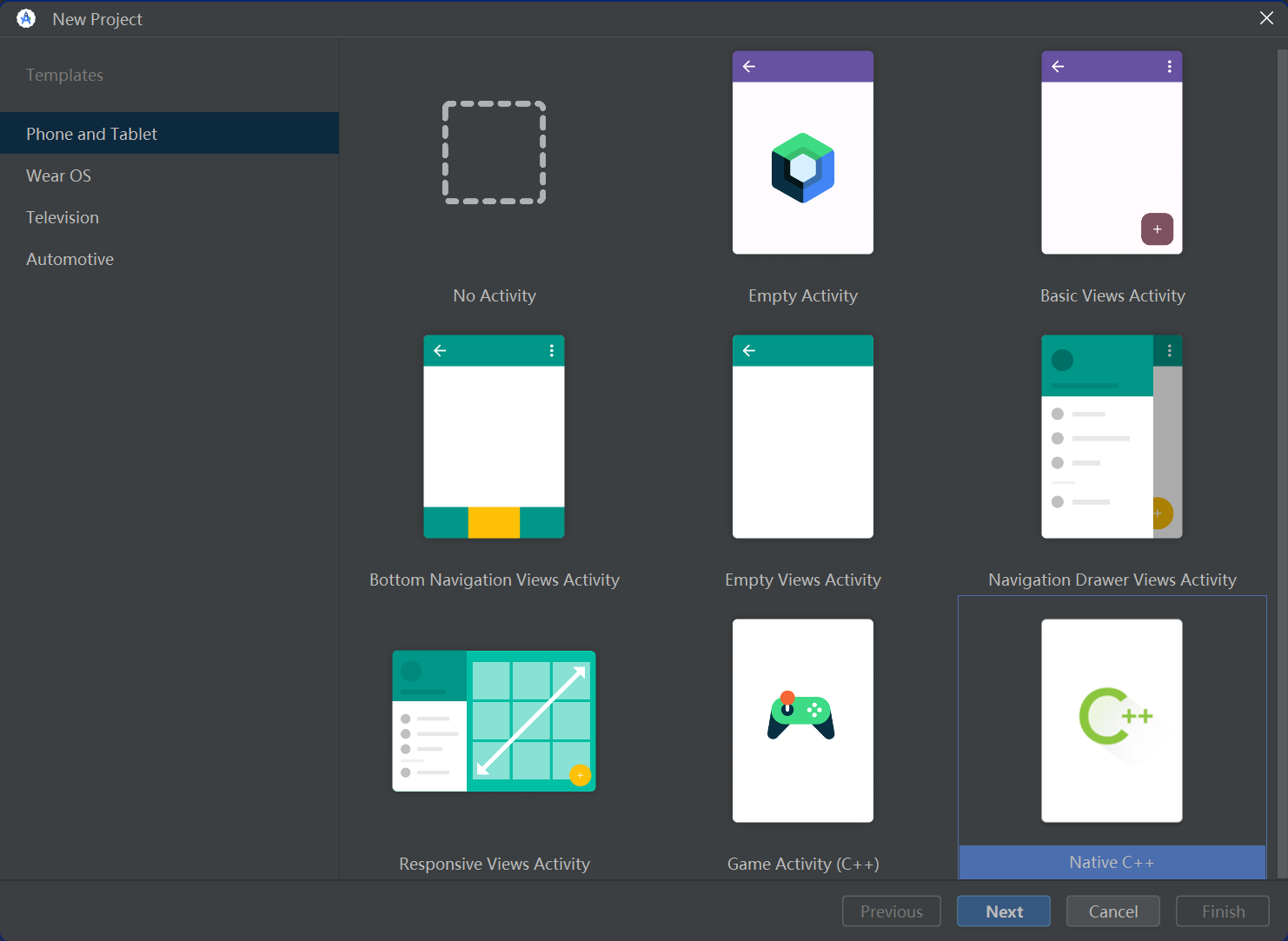Click the Bottom Navigation Views Activity label
Viewport: 1288px width, 941px height.
(495, 580)
